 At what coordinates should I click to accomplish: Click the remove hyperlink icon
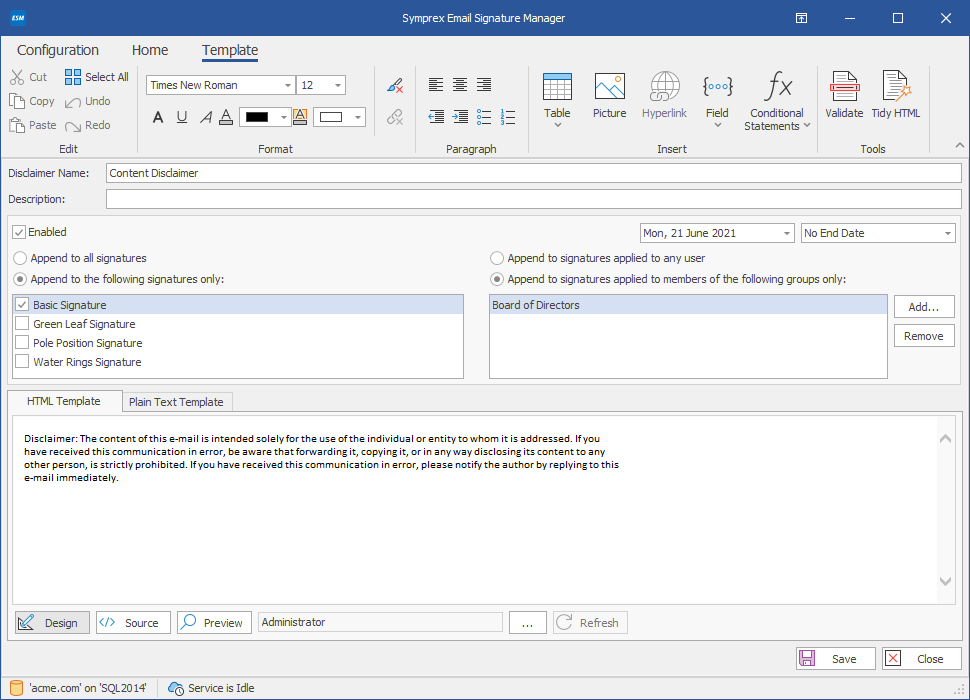pyautogui.click(x=395, y=117)
